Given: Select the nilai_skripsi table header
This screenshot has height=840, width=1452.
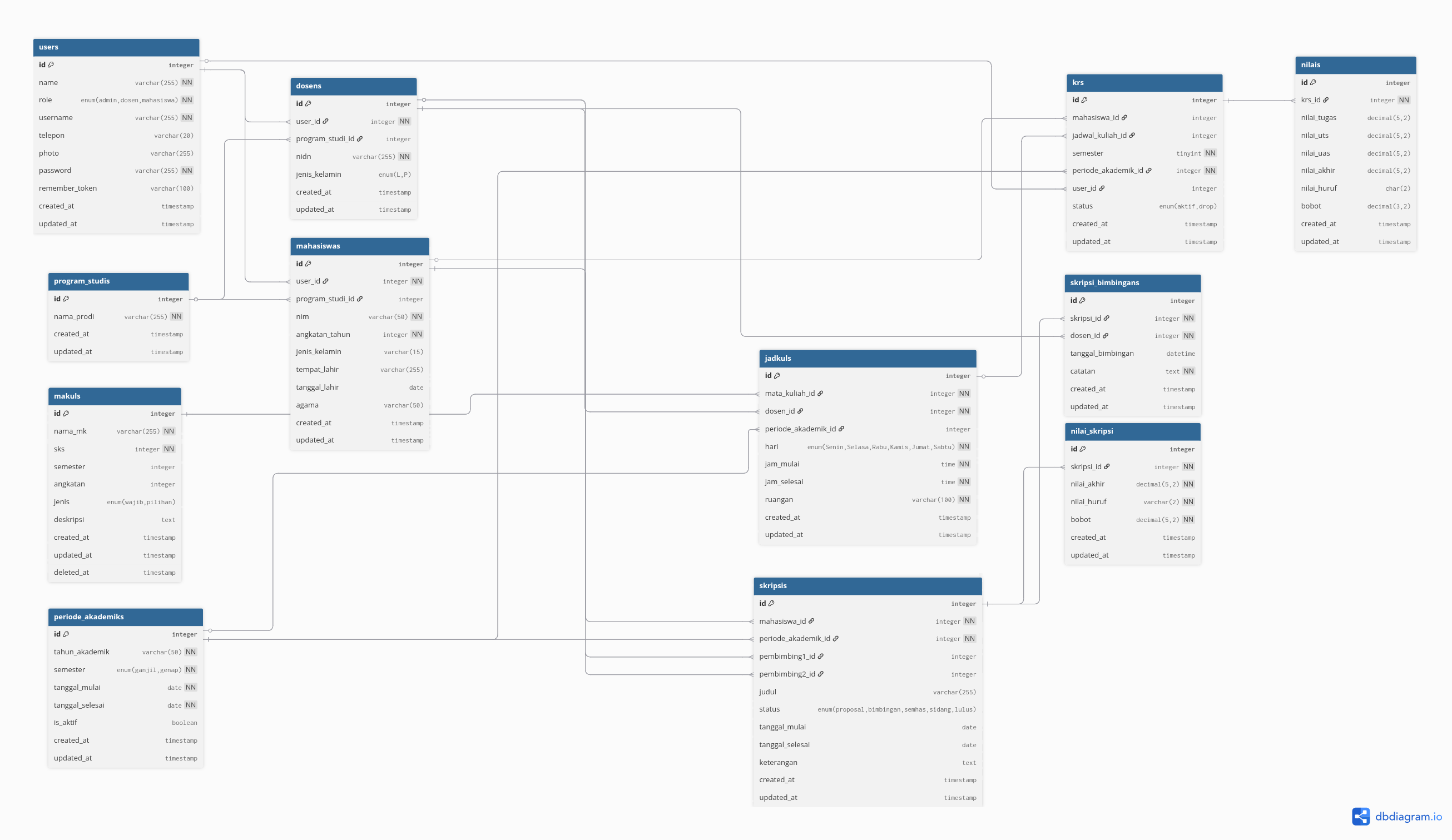Looking at the screenshot, I should point(1133,431).
